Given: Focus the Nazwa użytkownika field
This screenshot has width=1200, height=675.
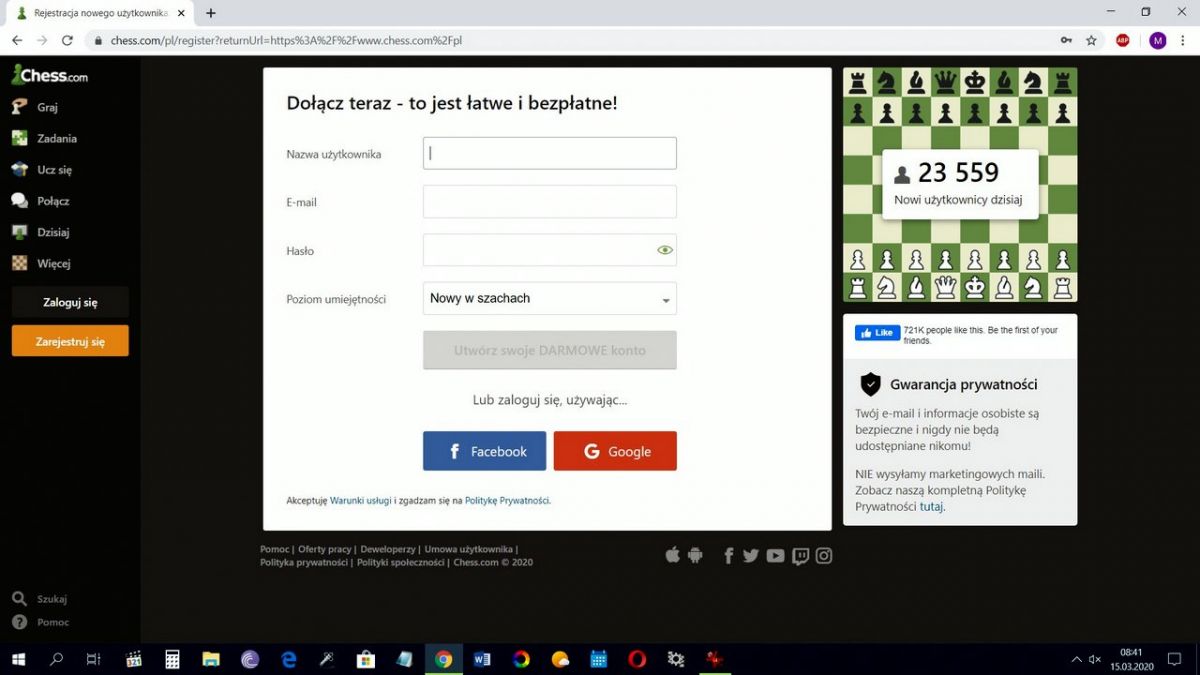Looking at the screenshot, I should pos(550,153).
